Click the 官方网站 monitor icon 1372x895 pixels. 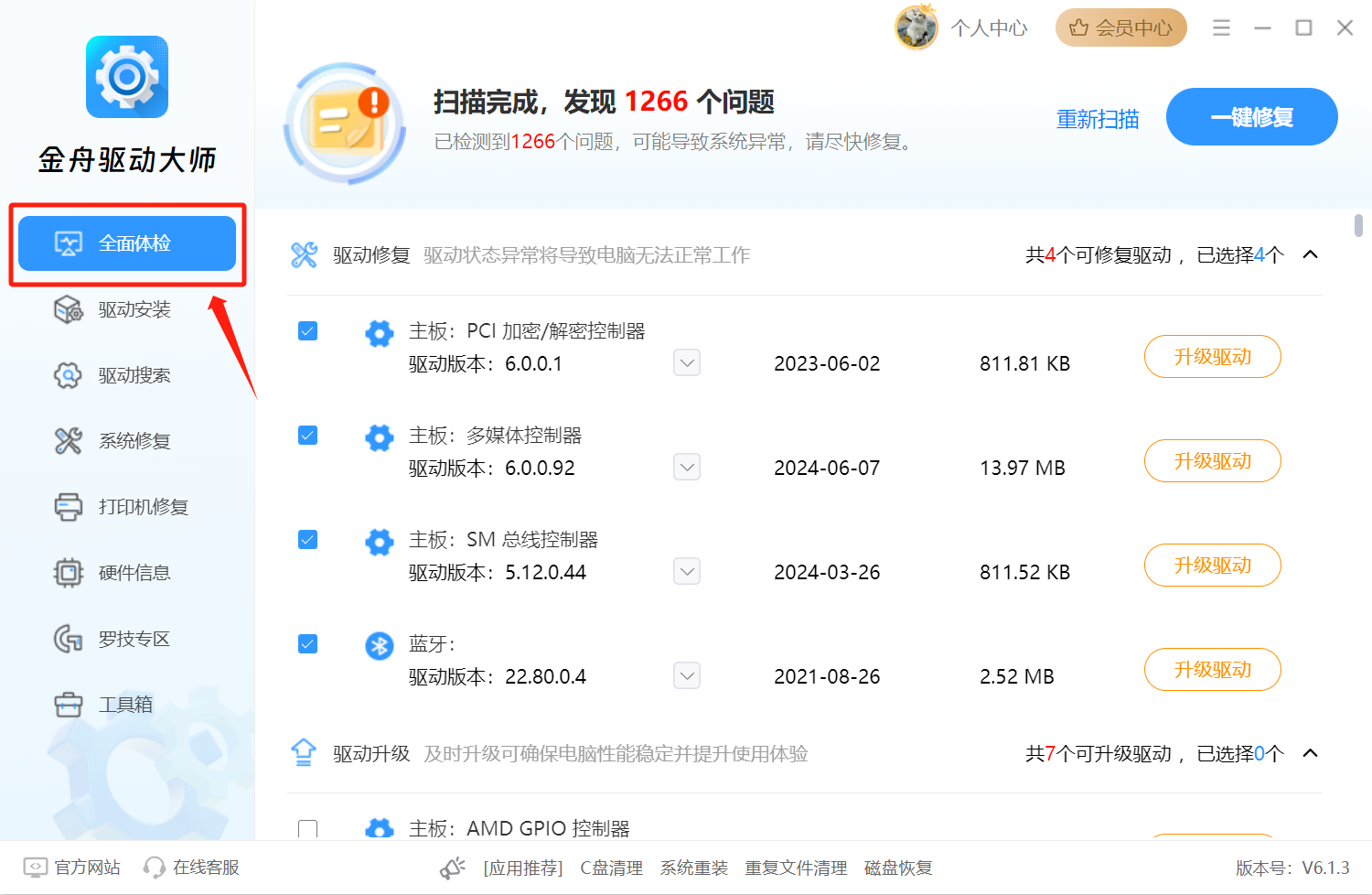coord(36,868)
